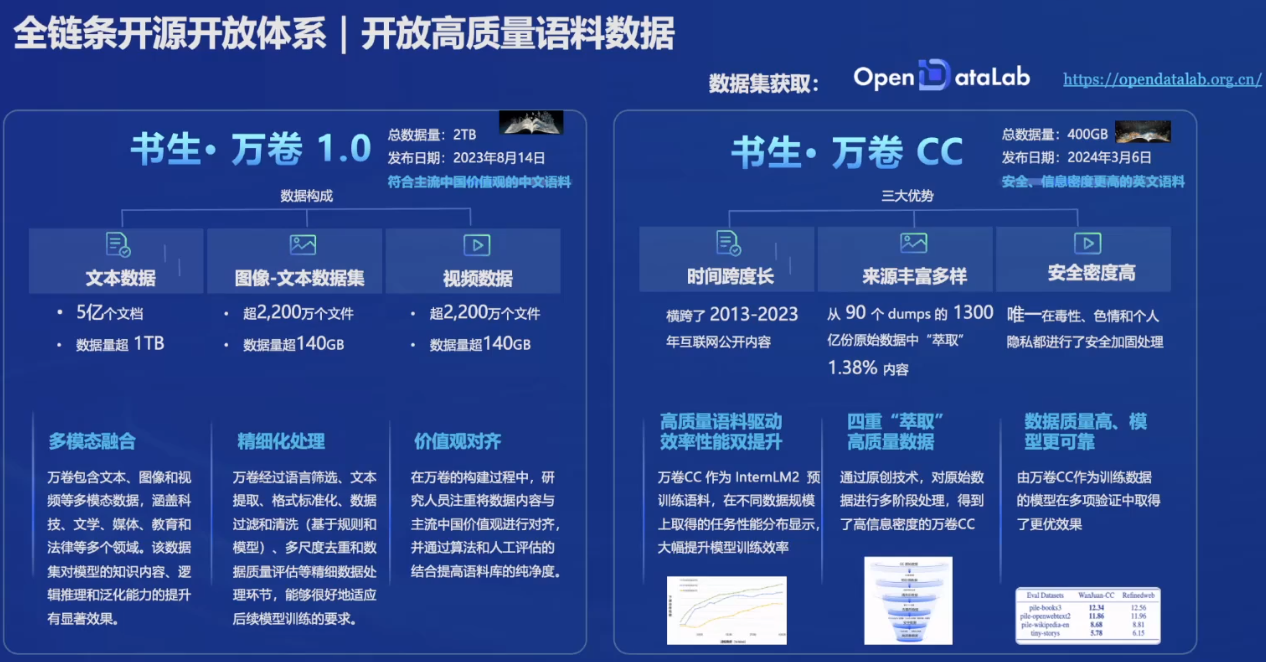Click 超2,200万个文件 under 视频数据
This screenshot has width=1266, height=662.
[485, 313]
